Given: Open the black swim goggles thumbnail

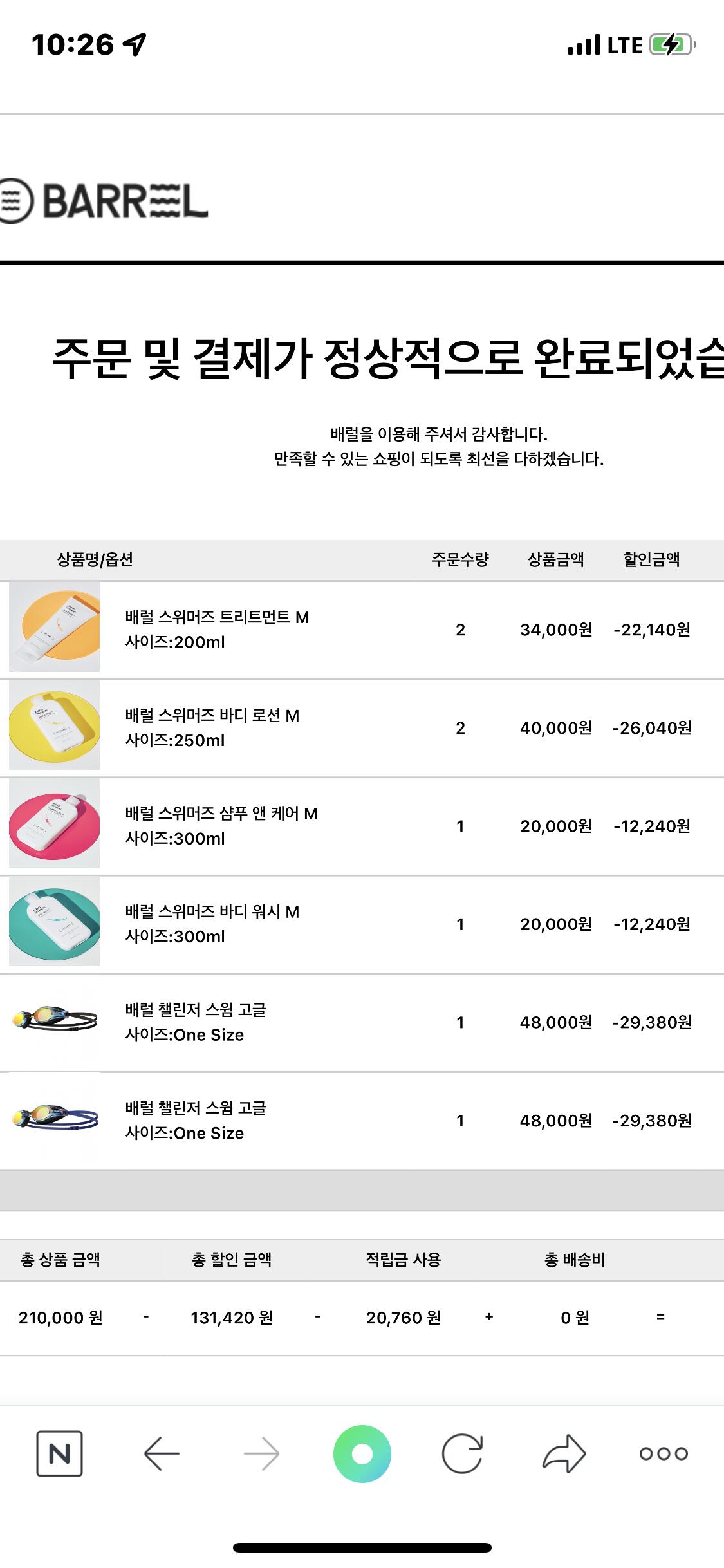Looking at the screenshot, I should (54, 1019).
